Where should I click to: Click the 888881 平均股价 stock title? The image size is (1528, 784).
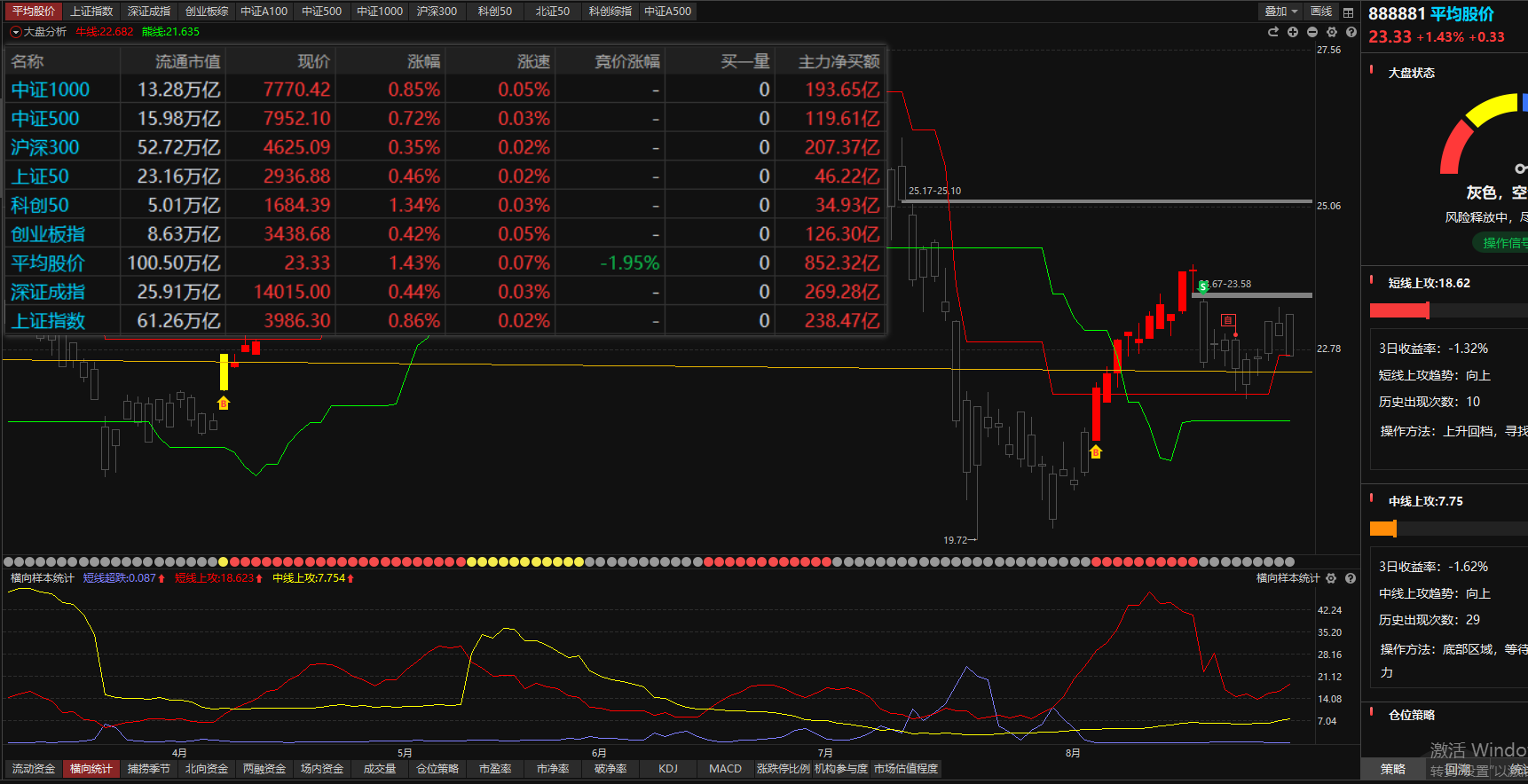pyautogui.click(x=1431, y=14)
